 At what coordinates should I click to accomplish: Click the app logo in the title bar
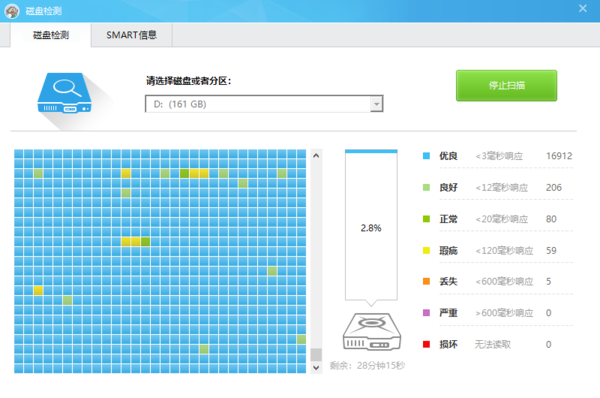point(12,11)
